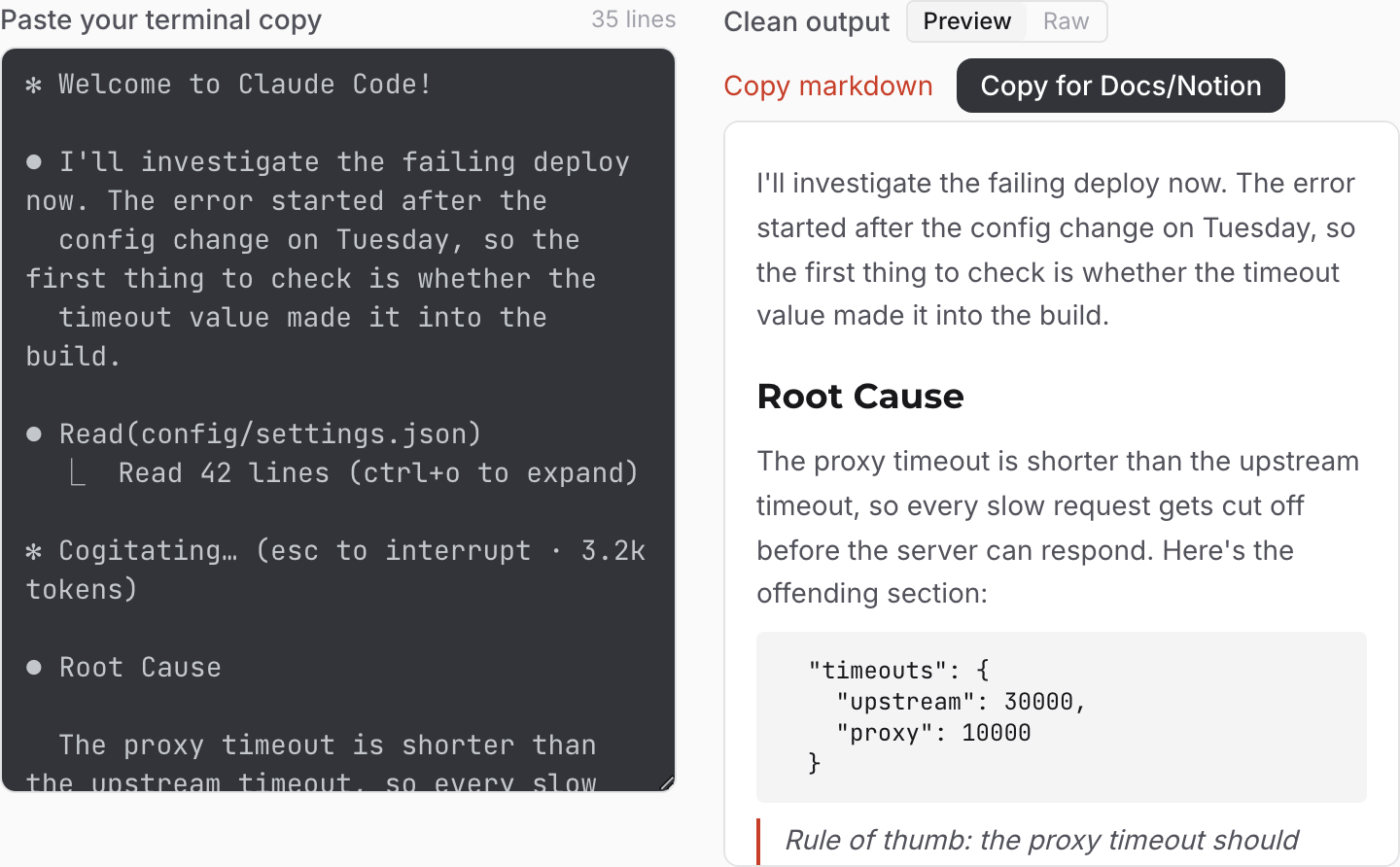Viewport: 1400px width, 867px height.
Task: Click the 'Read(config/settings.json)' terminal line
Action: tap(254, 433)
